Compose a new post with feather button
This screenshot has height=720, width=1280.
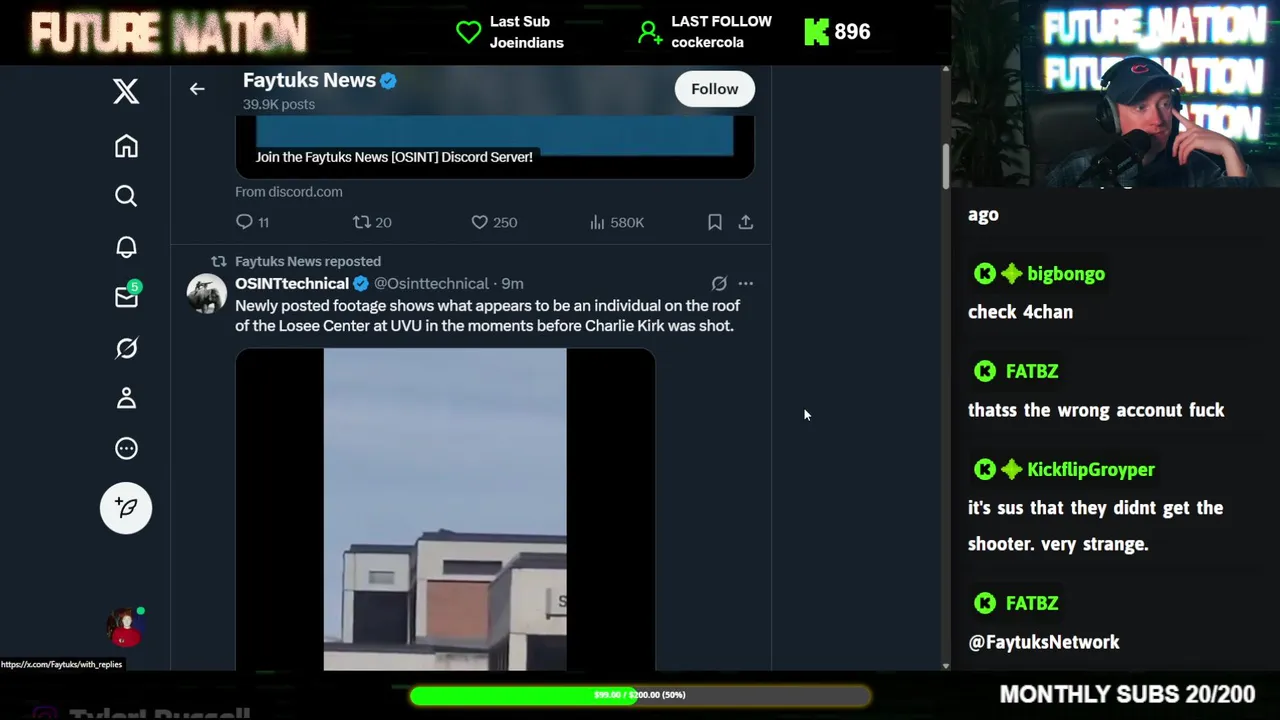[x=126, y=508]
